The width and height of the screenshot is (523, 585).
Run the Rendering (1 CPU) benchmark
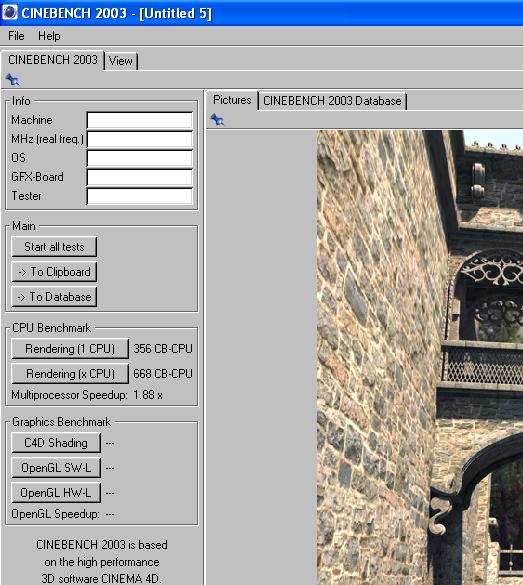[70, 349]
